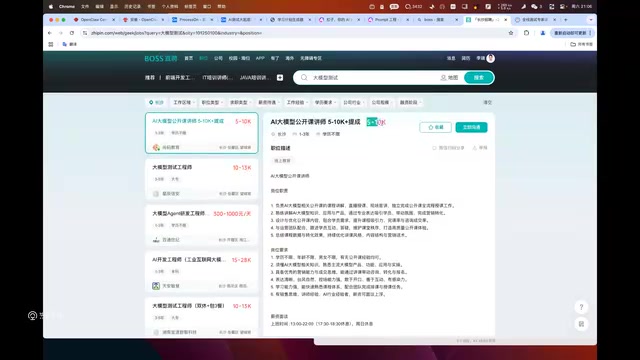The image size is (640, 360).
Task: Select the JAVA培训讲 expectation tab
Action: 255,78
